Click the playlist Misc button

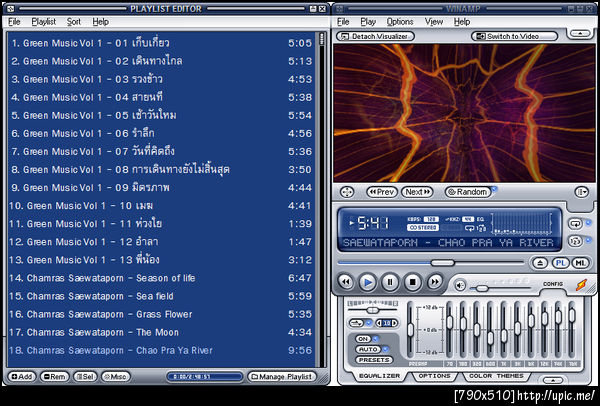pos(116,377)
